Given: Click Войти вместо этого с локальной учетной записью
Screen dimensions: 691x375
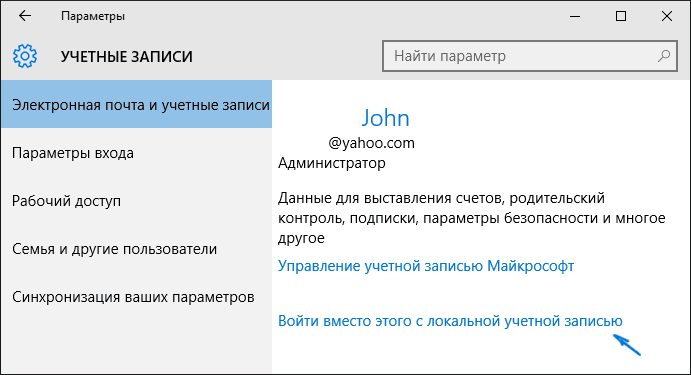Looking at the screenshot, I should click(450, 321).
